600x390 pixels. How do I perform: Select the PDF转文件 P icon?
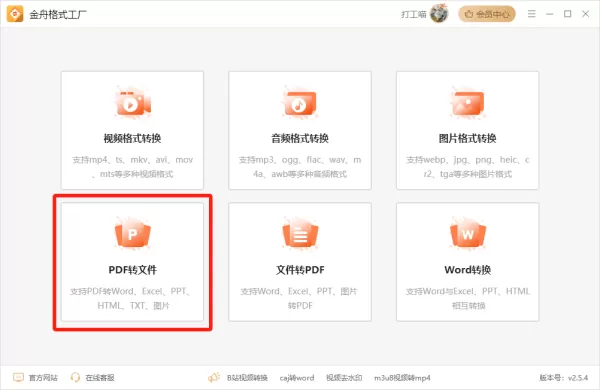(133, 233)
